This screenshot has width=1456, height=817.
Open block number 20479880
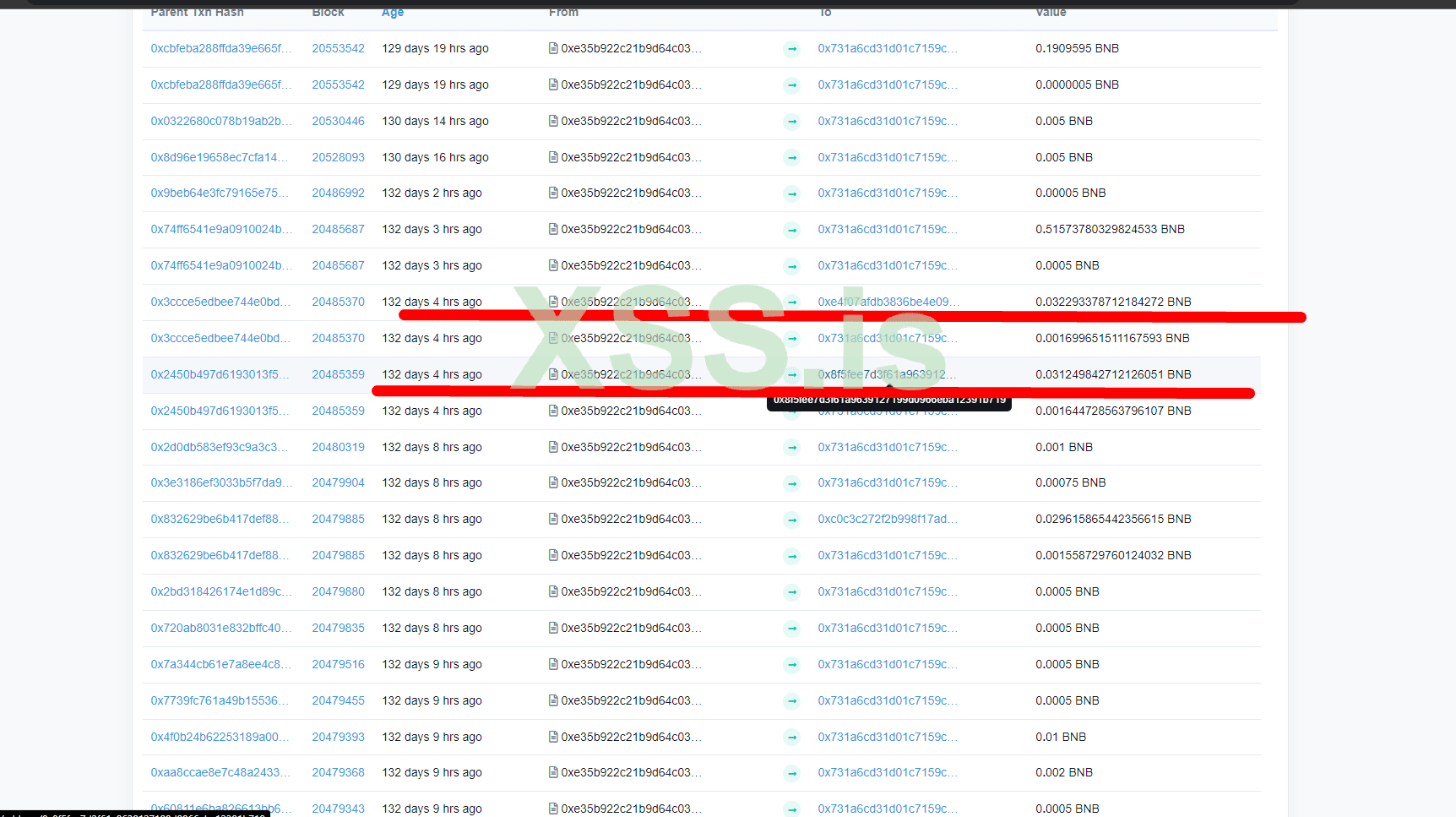[x=339, y=591]
